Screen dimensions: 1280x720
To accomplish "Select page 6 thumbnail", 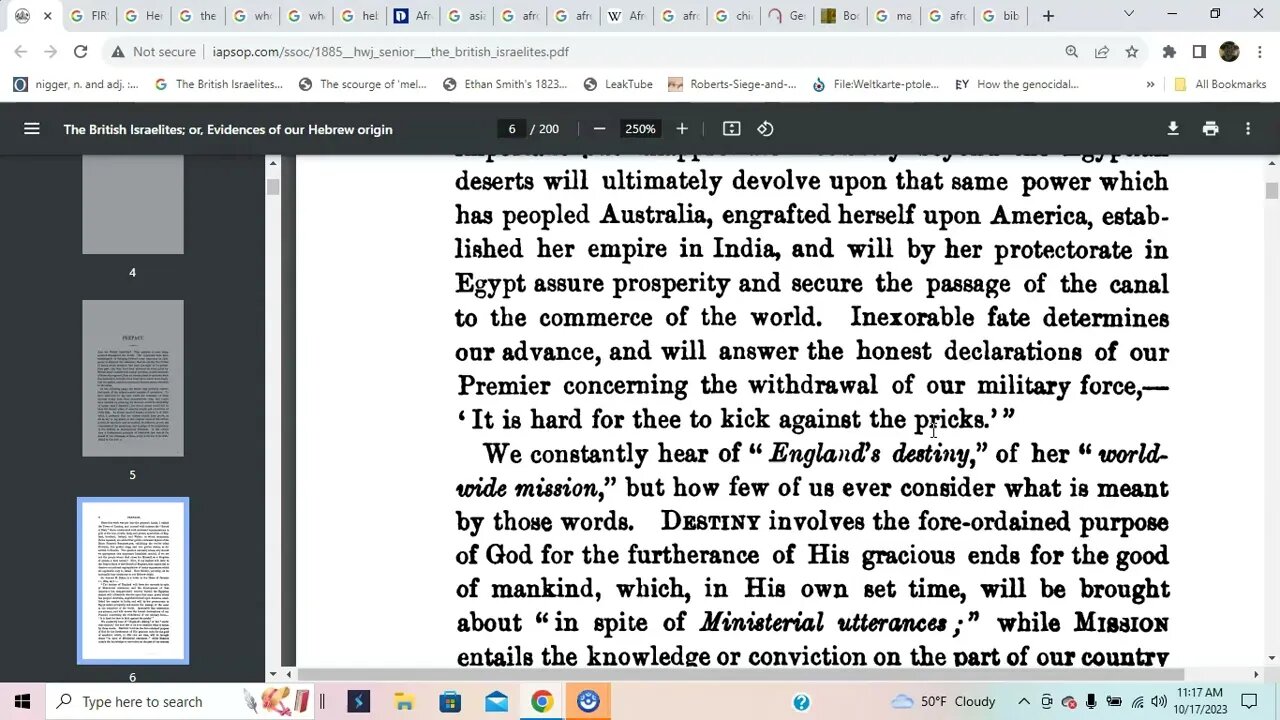I will point(133,581).
